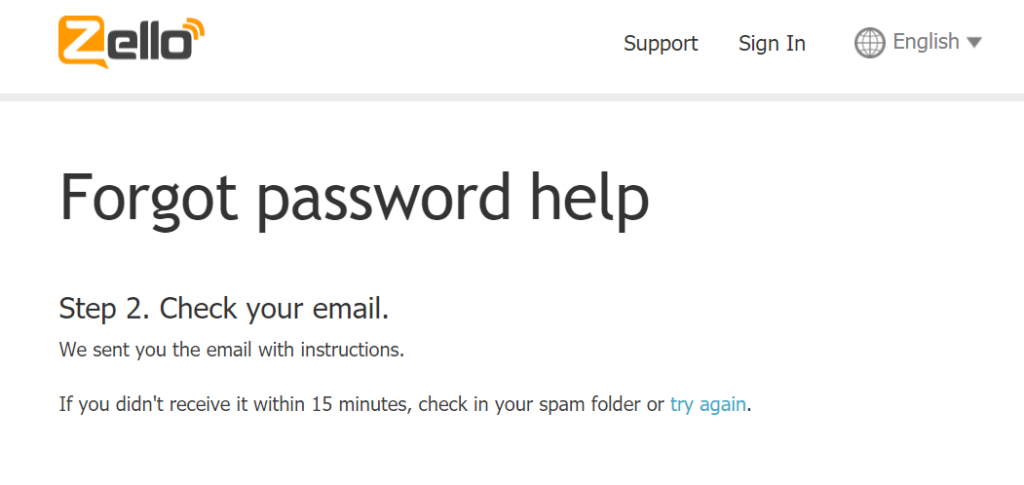Click the word 'password' in the title
The height and width of the screenshot is (485, 1024).
[x=382, y=199]
